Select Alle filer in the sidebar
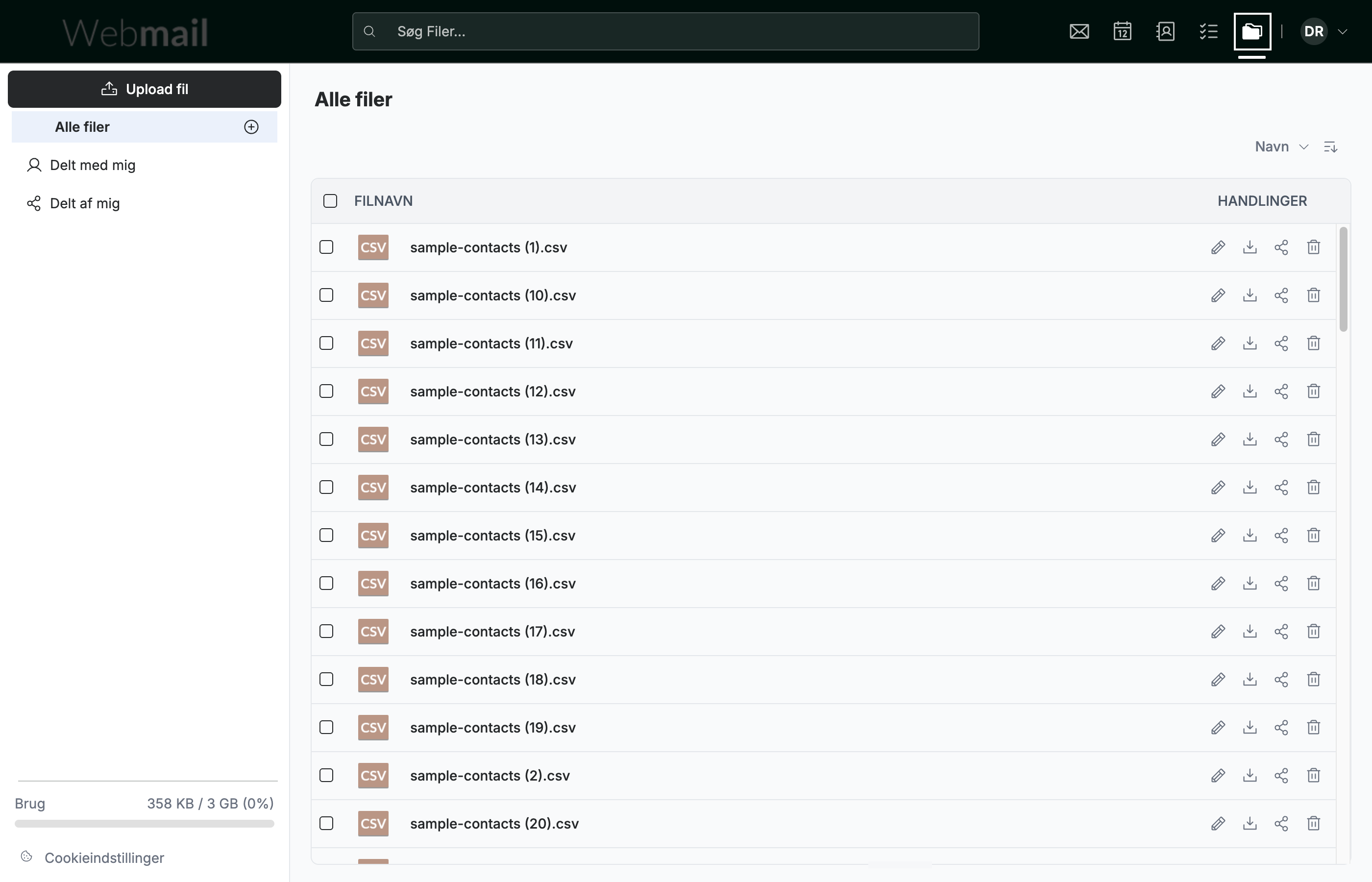 point(144,127)
